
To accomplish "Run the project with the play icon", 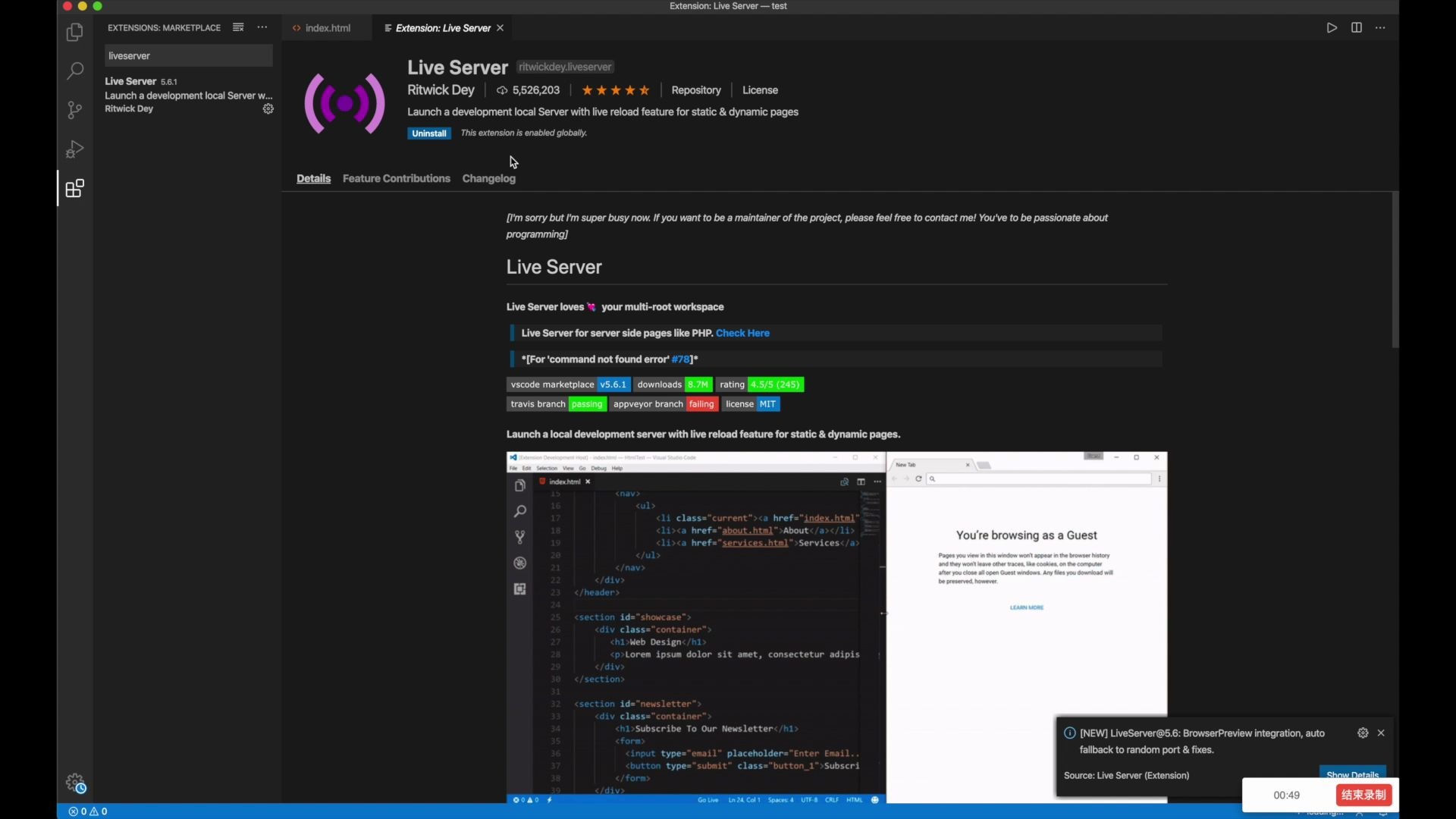I will pos(1332,27).
